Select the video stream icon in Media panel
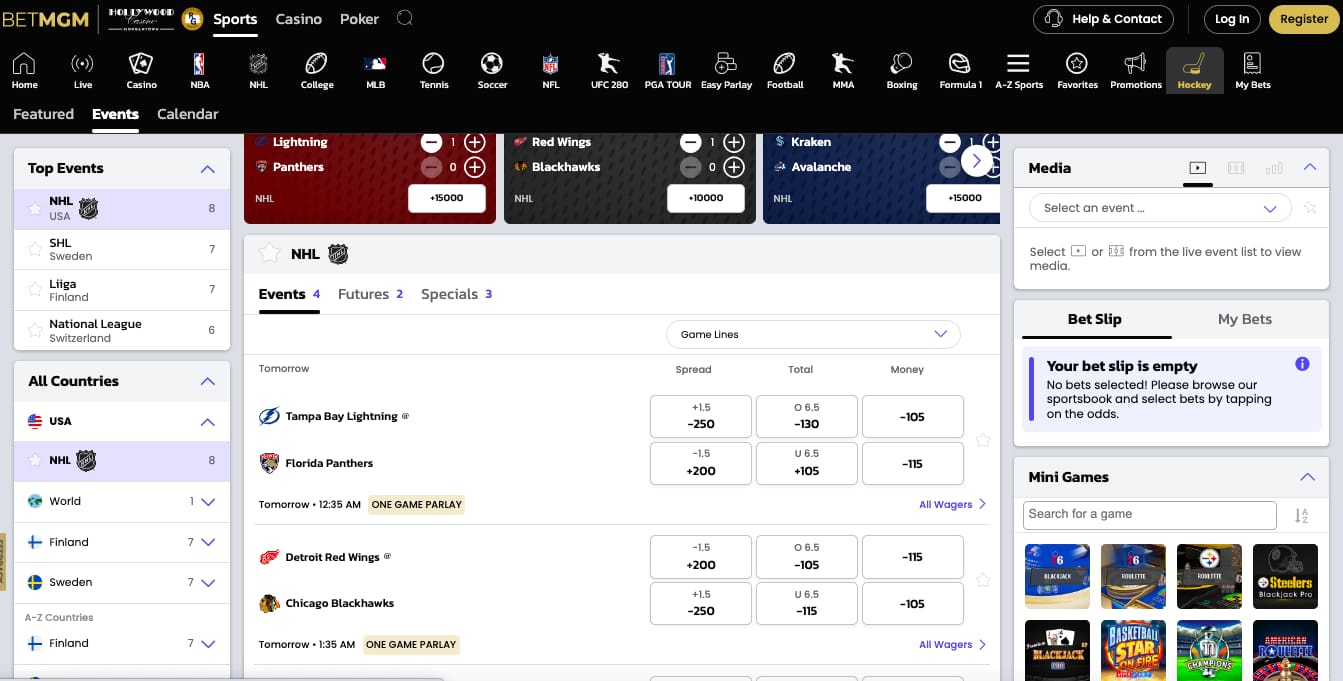Viewport: 1343px width, 681px height. 1198,168
